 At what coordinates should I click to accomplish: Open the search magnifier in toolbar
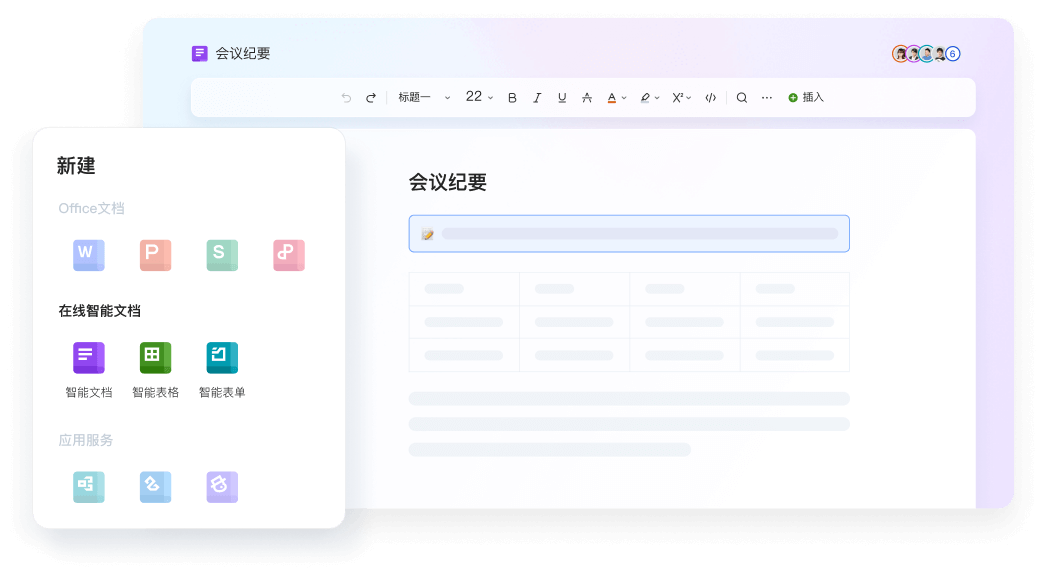coord(741,98)
